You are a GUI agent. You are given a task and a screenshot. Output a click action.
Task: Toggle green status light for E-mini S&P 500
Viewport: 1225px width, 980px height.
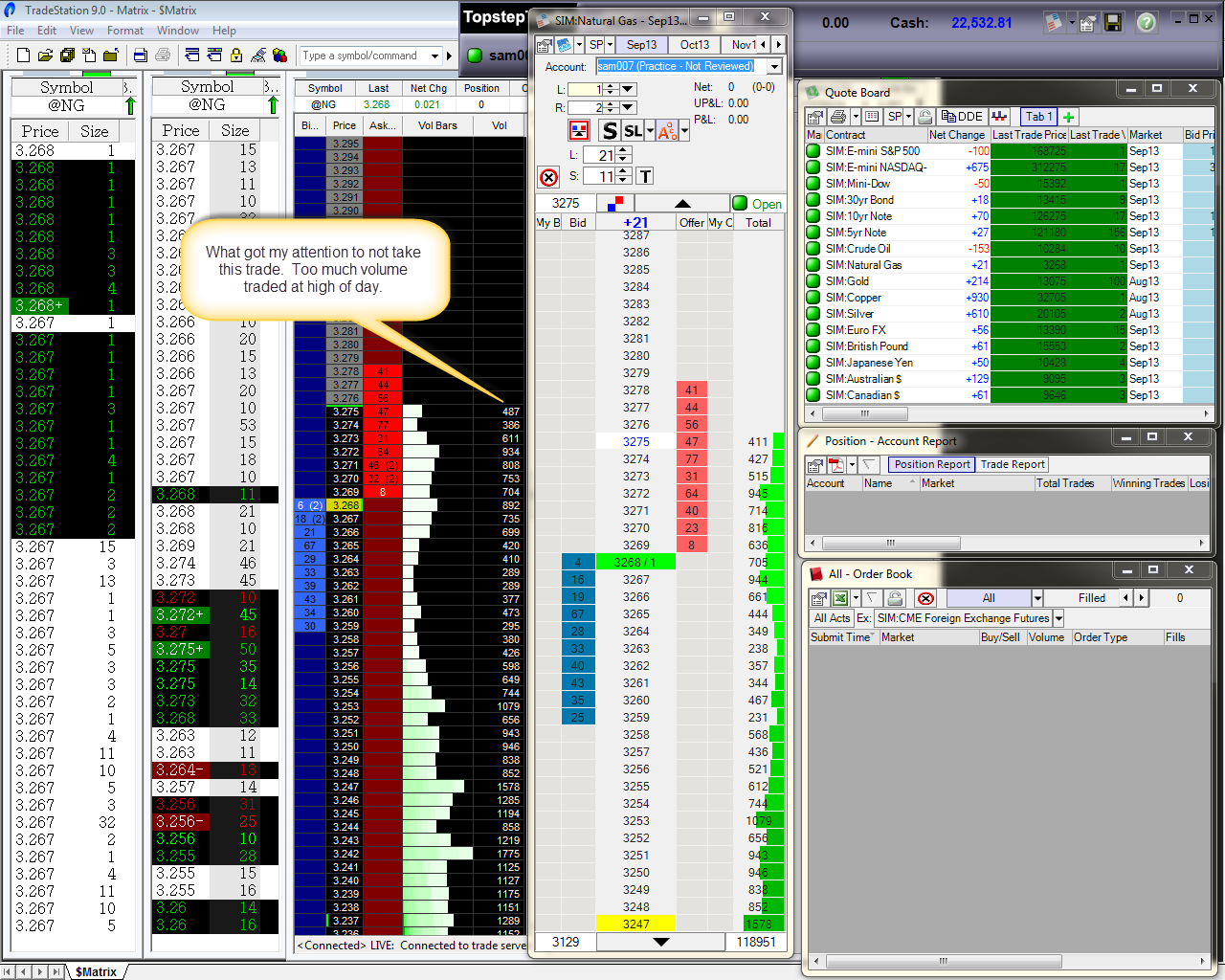(x=813, y=151)
